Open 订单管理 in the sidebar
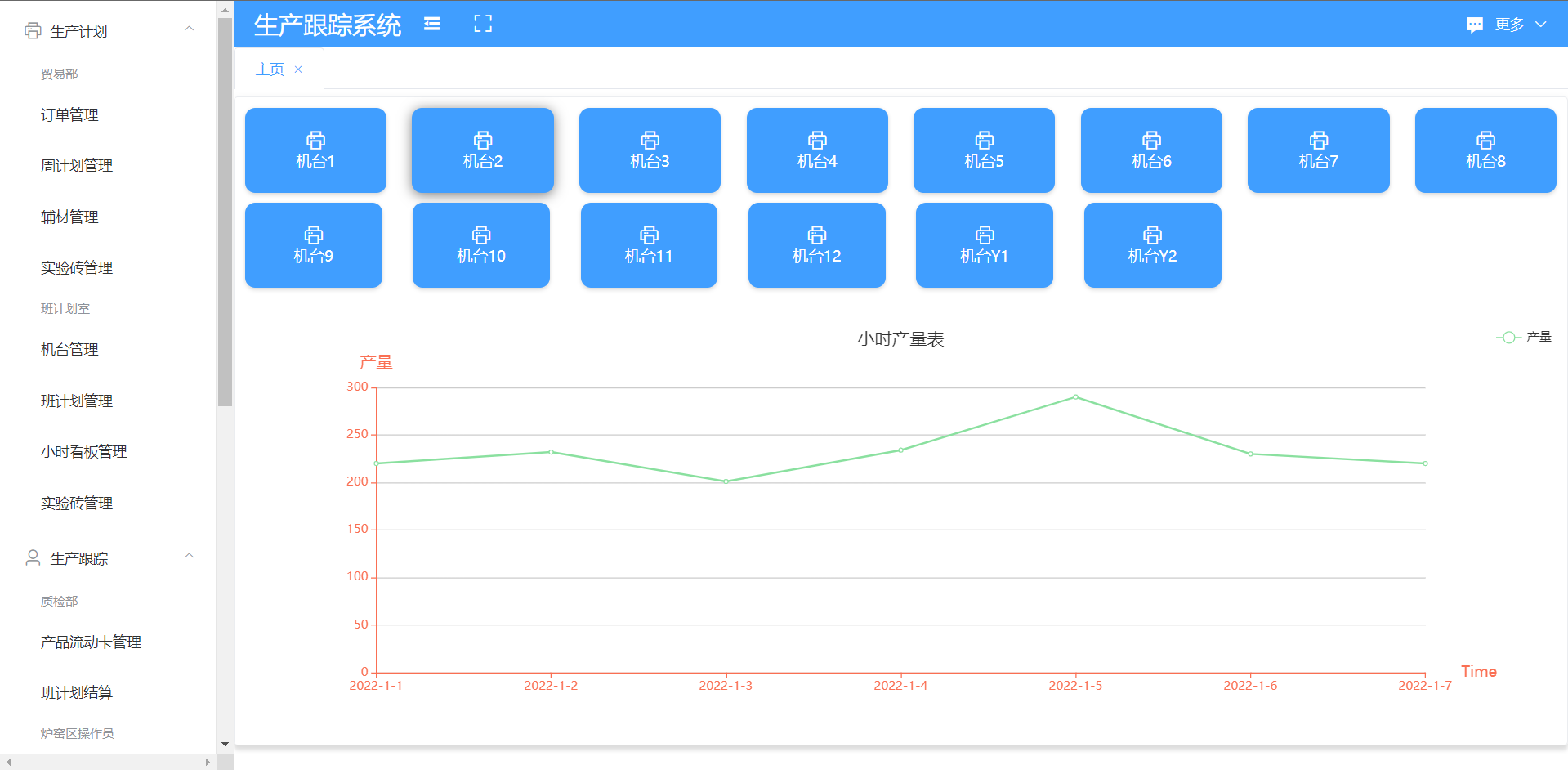This screenshot has width=1568, height=770. pyautogui.click(x=69, y=115)
